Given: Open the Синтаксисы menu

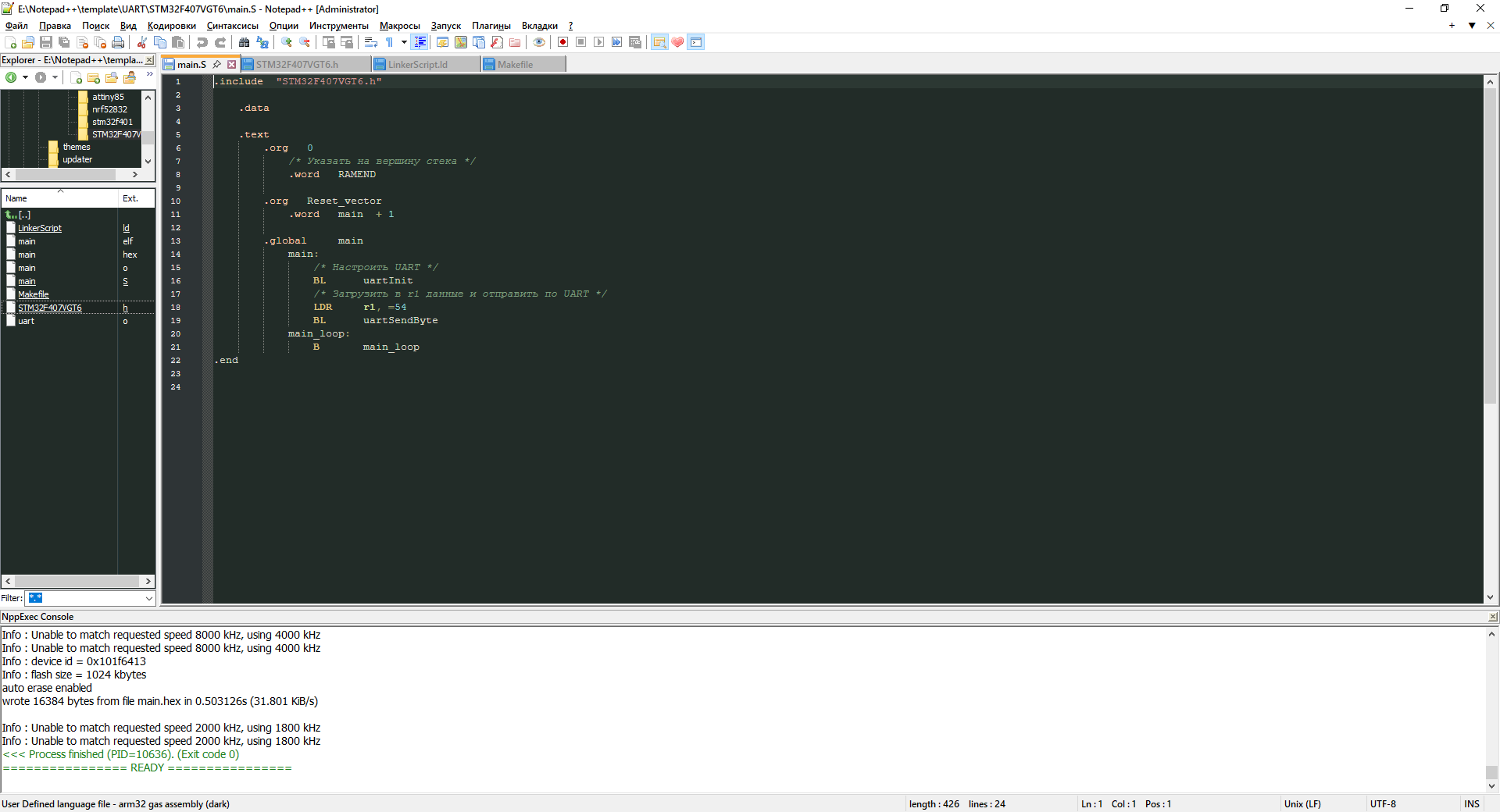Looking at the screenshot, I should click(x=232, y=26).
